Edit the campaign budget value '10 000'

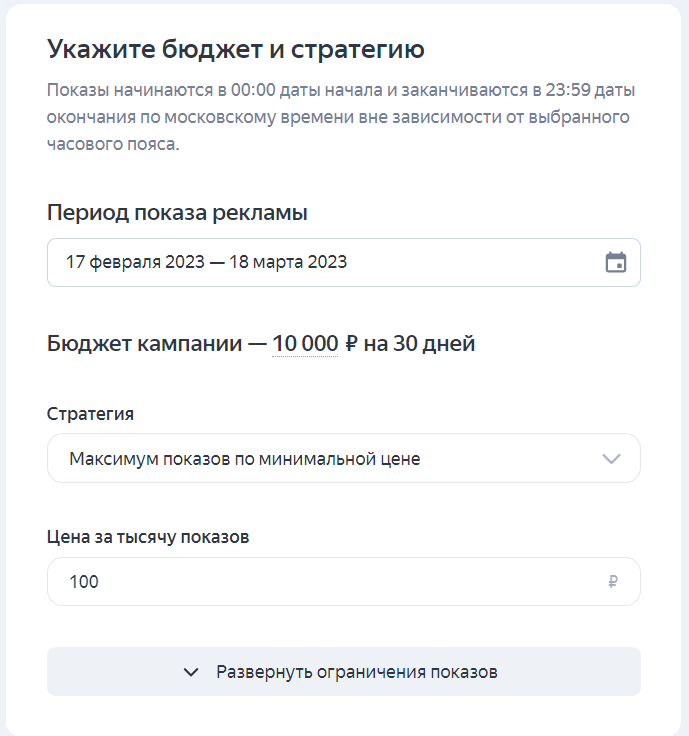point(305,344)
